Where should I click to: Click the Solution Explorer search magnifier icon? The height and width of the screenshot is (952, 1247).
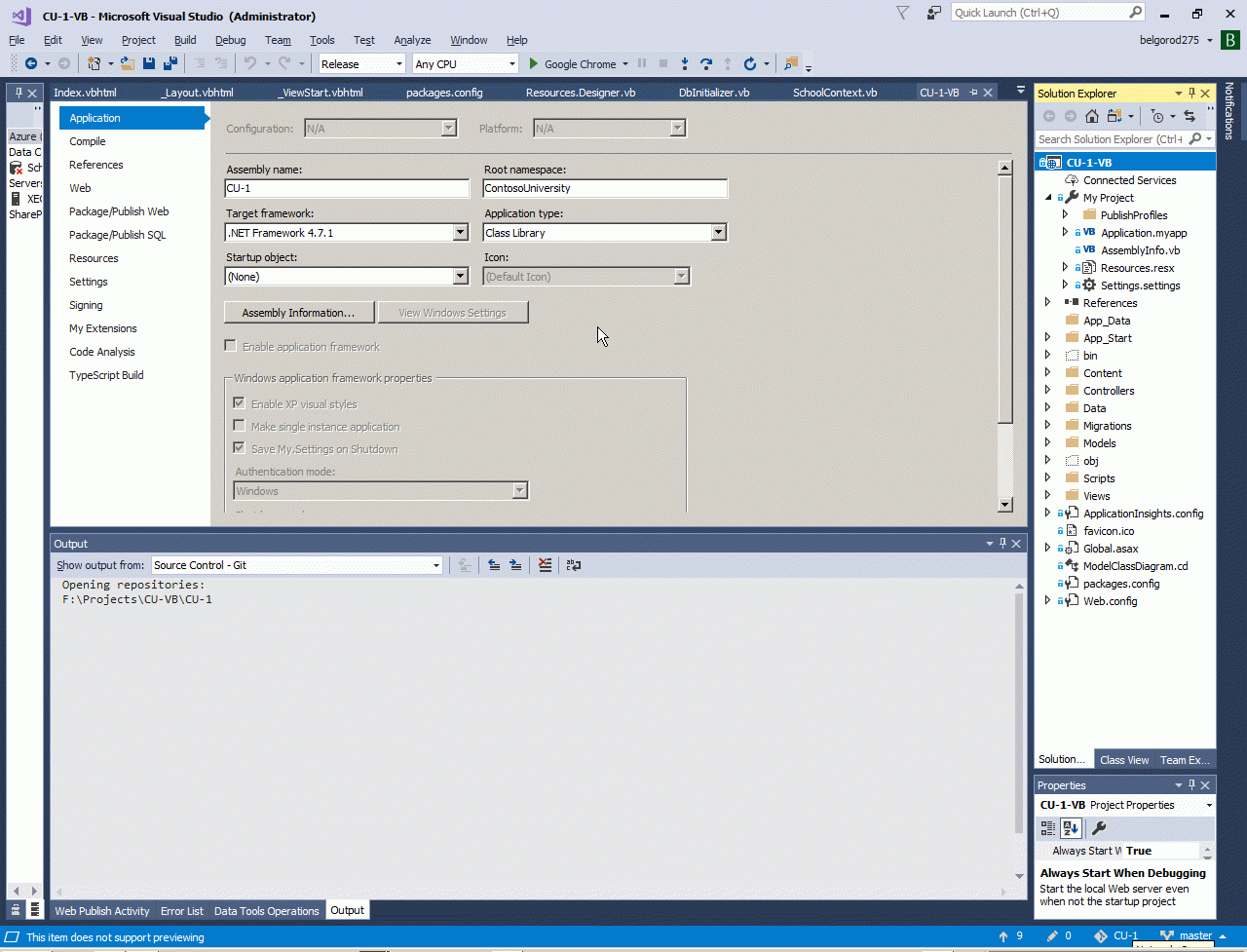(1195, 139)
